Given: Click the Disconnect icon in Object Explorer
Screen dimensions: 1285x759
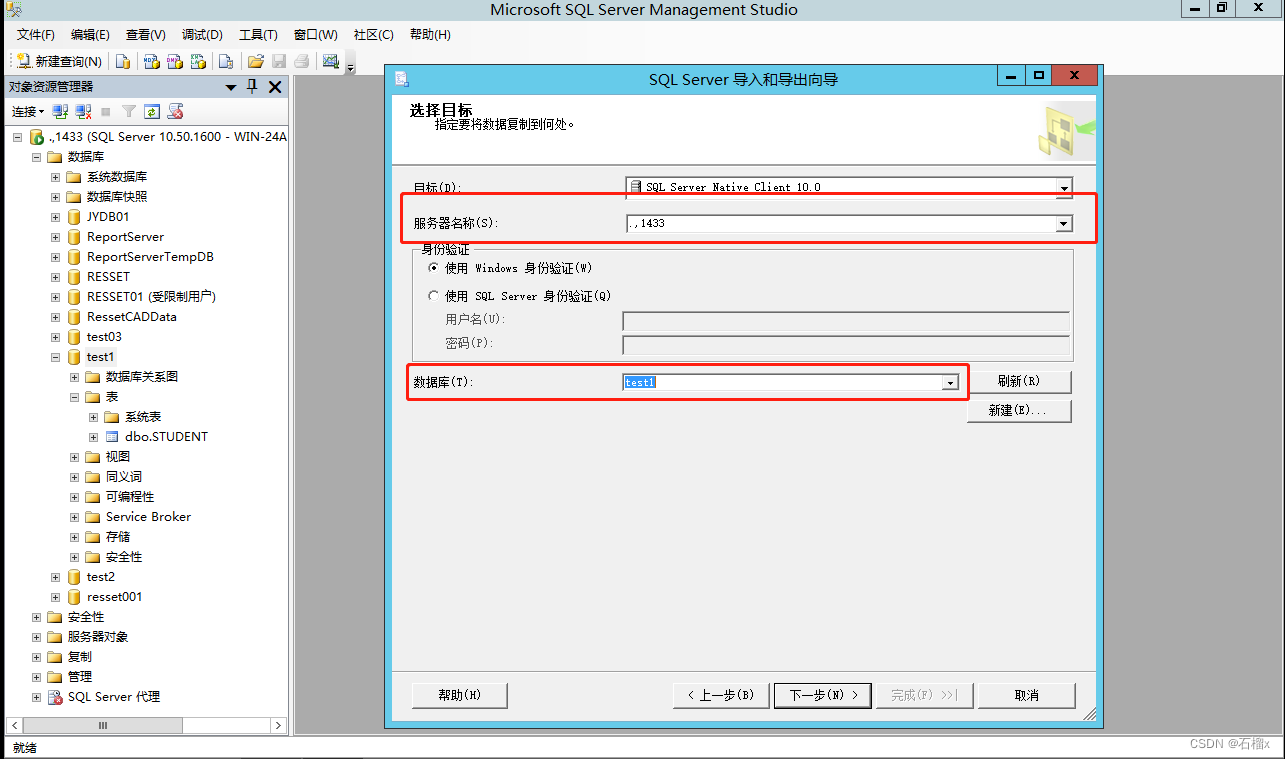Looking at the screenshot, I should point(83,111).
